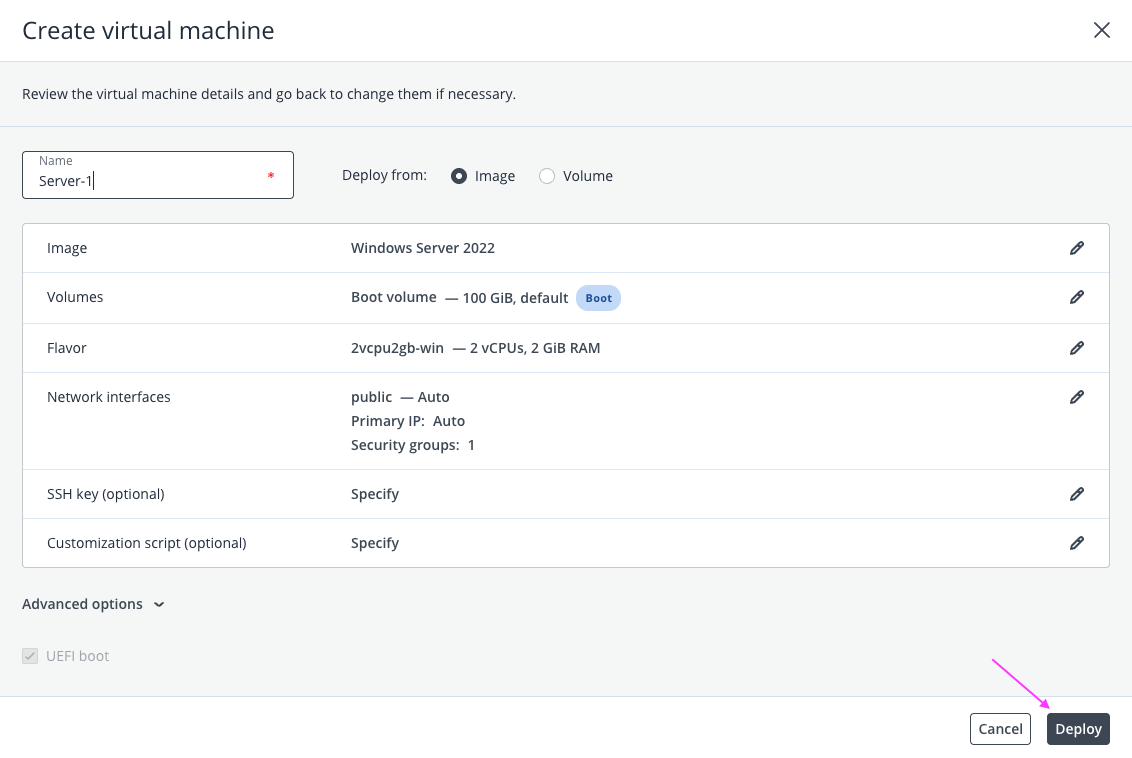The width and height of the screenshot is (1132, 758).
Task: Cancel the virtual machine creation
Action: (x=1000, y=729)
